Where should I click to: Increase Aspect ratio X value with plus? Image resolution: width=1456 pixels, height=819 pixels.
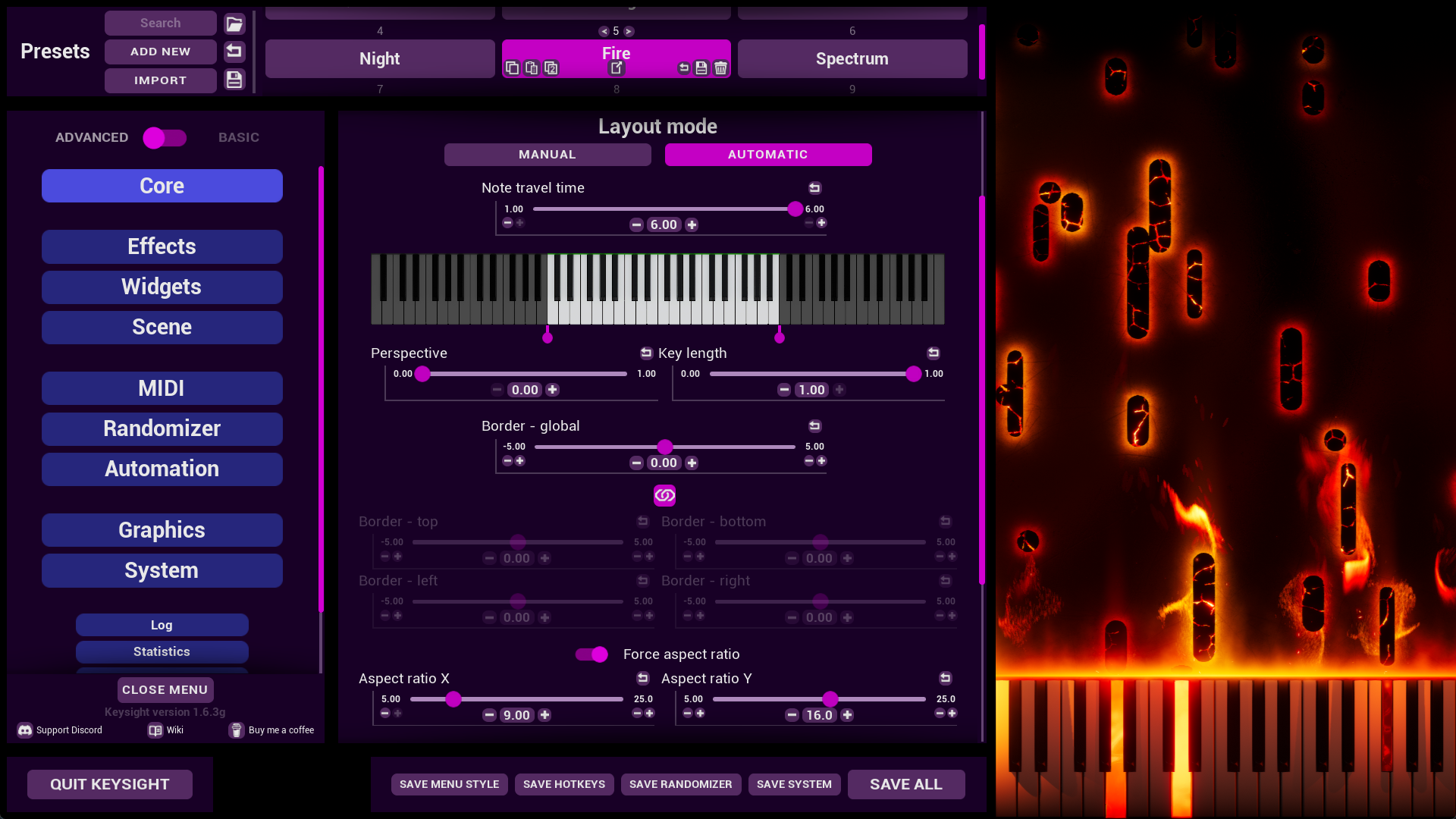tap(544, 715)
